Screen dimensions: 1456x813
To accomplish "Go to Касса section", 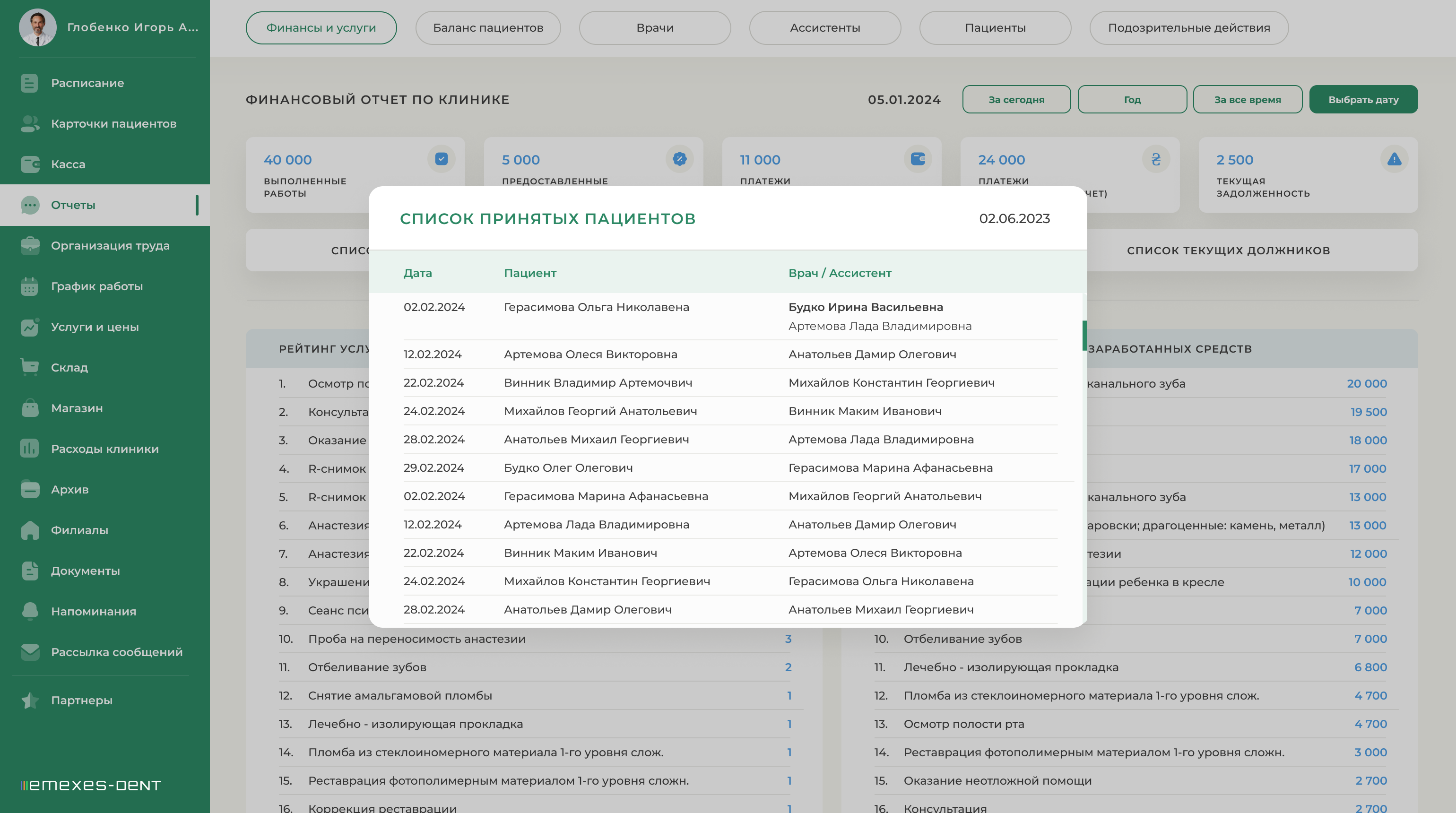I will [x=68, y=164].
